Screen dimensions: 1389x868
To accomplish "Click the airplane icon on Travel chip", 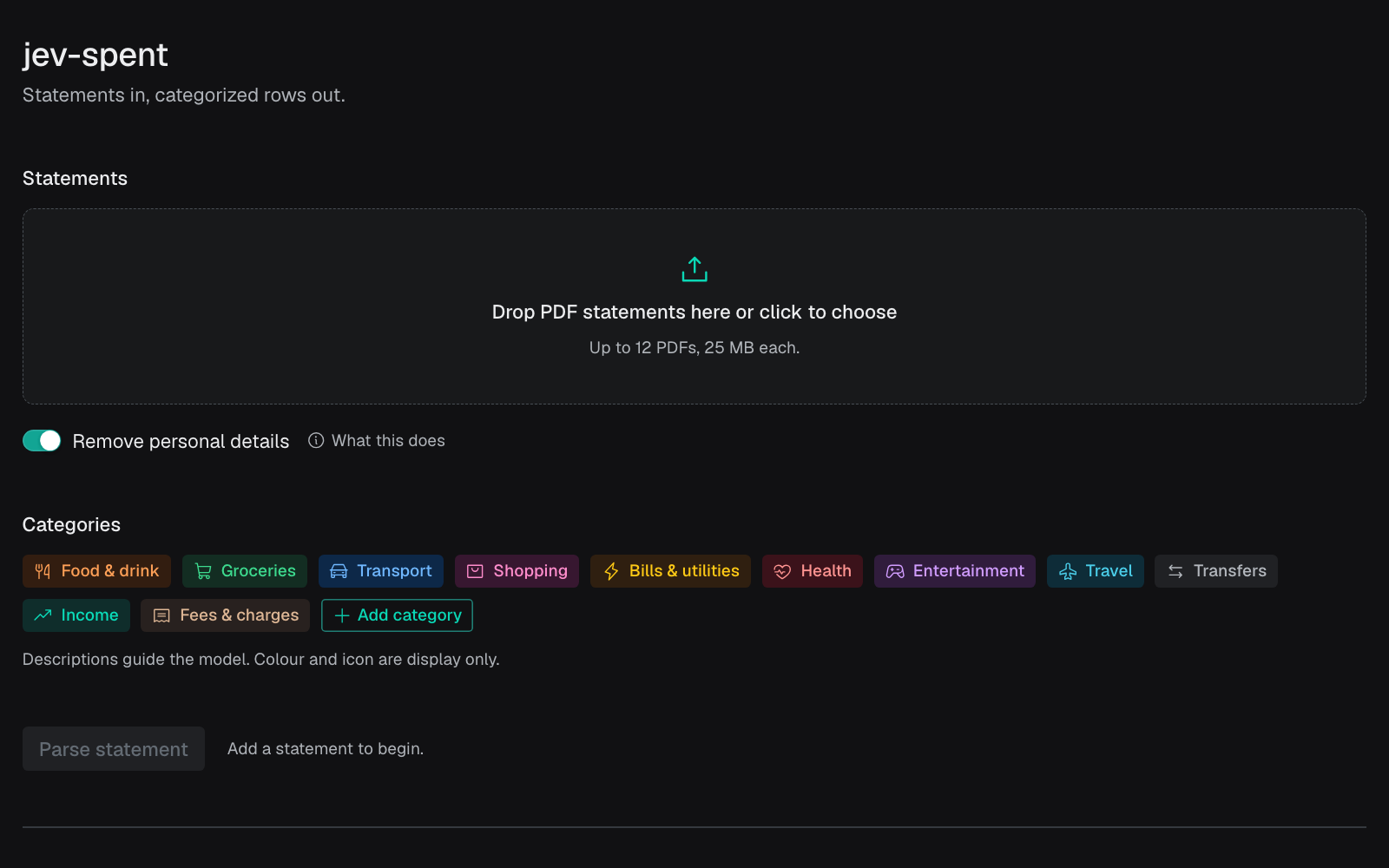I will click(1068, 571).
